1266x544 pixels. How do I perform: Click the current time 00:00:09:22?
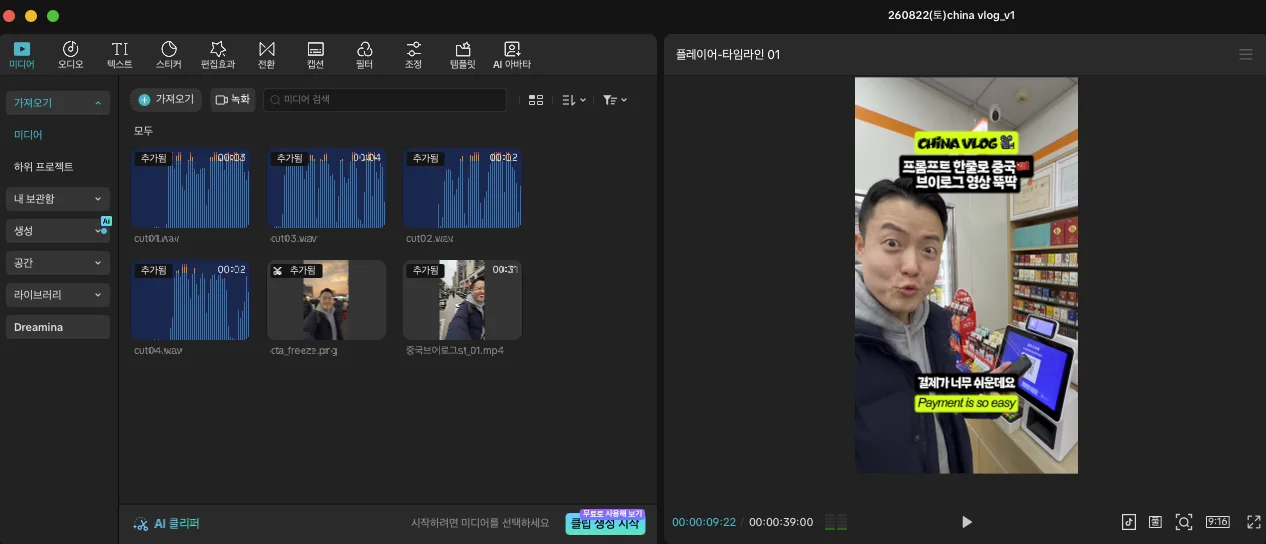(x=704, y=522)
